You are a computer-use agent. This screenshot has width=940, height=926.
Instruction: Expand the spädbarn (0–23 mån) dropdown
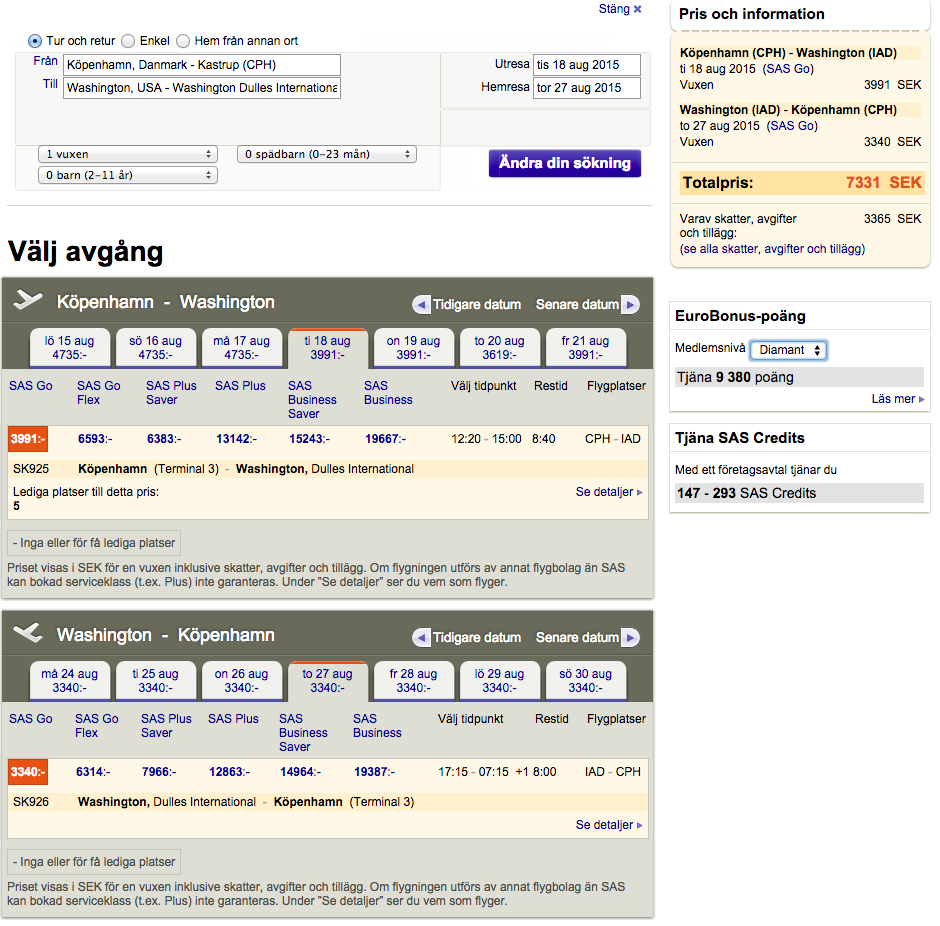326,154
